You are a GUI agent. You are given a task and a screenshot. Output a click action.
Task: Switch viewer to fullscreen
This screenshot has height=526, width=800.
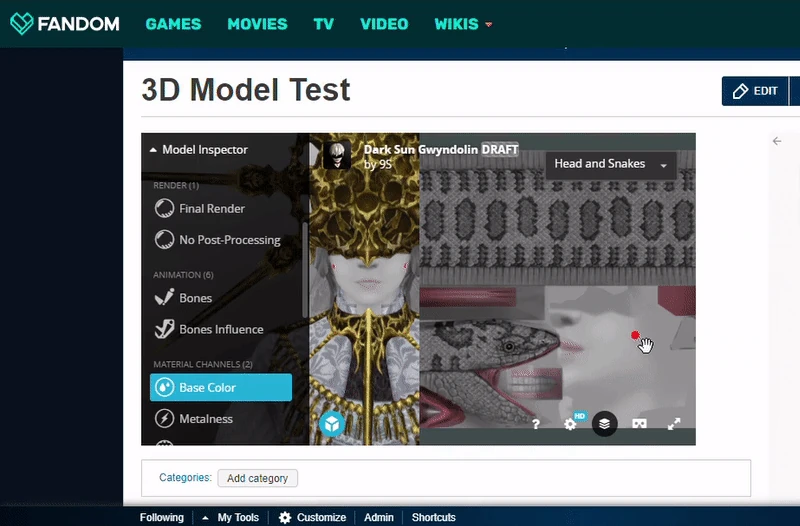[674, 424]
